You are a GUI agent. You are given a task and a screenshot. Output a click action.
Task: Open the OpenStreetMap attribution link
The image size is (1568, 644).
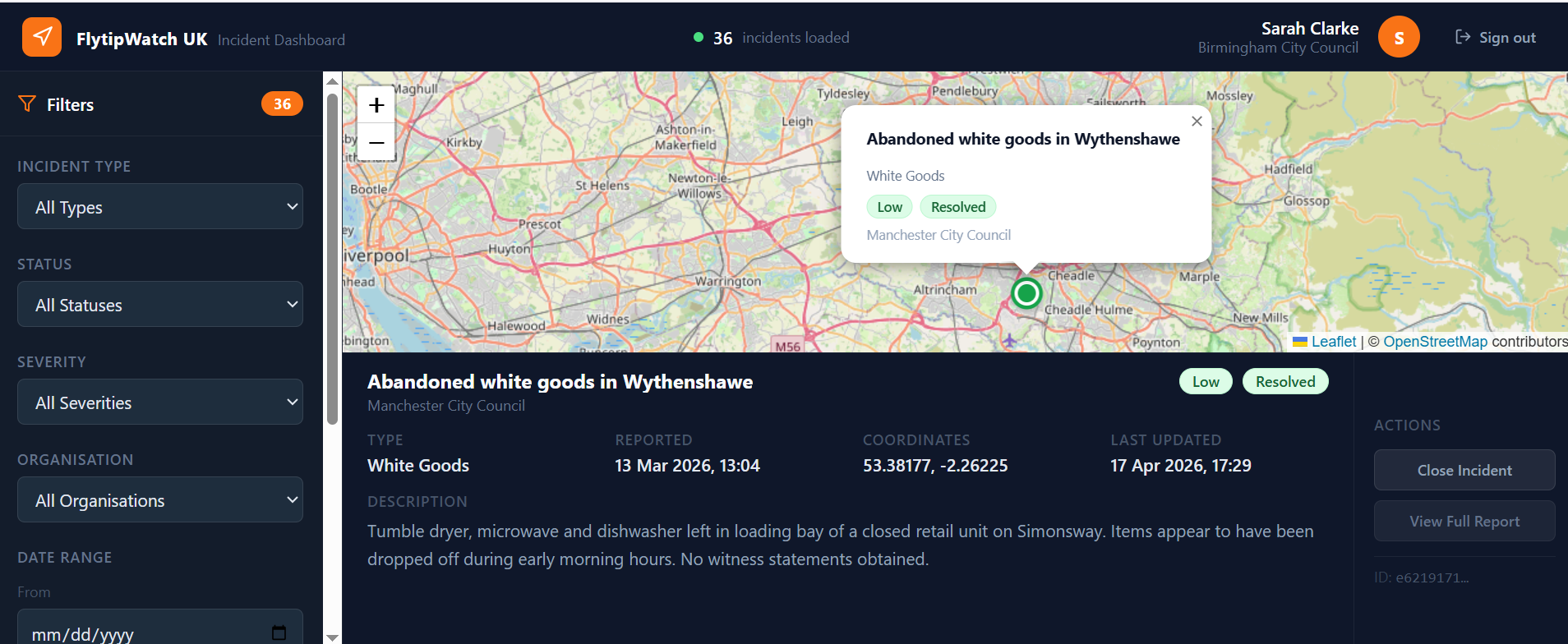1435,342
